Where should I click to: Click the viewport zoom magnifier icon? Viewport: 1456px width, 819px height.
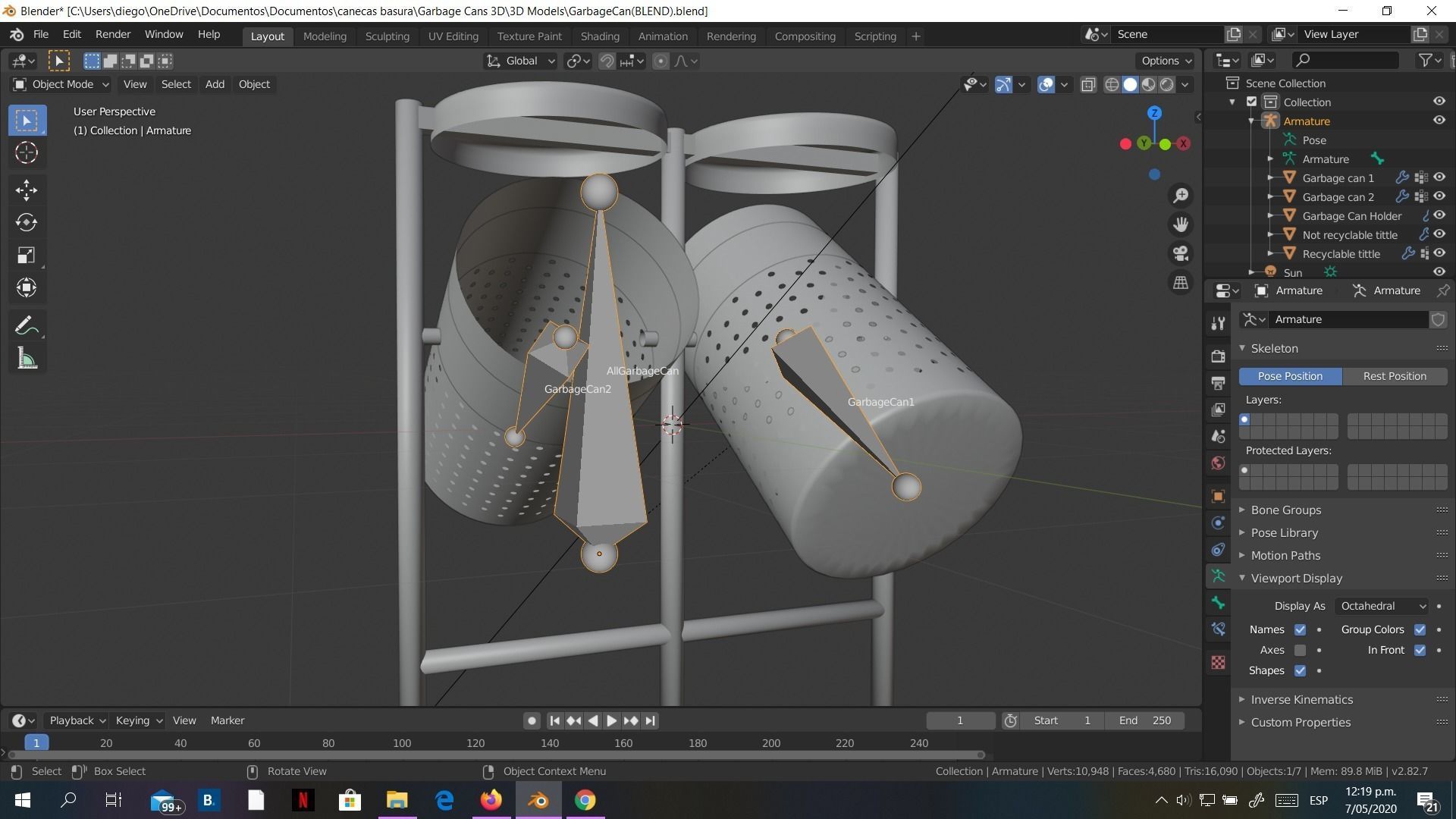1181,196
